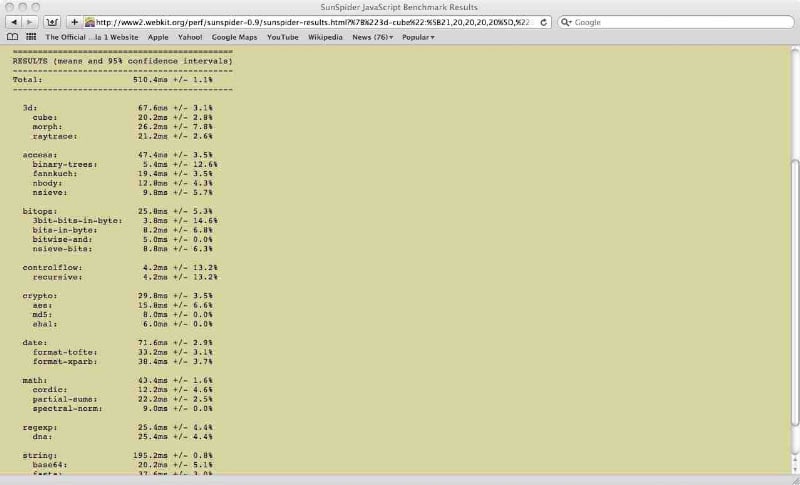Go back with the Back arrow button
This screenshot has width=800, height=485.
click(14, 22)
